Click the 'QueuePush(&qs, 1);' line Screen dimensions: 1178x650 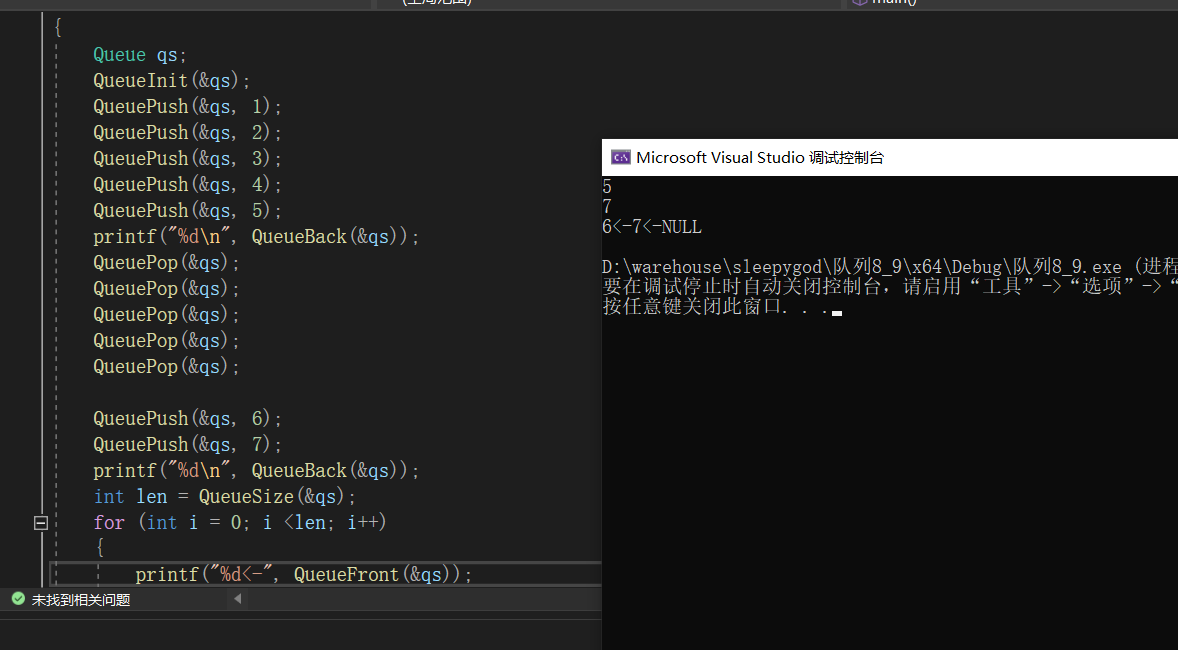(x=187, y=107)
